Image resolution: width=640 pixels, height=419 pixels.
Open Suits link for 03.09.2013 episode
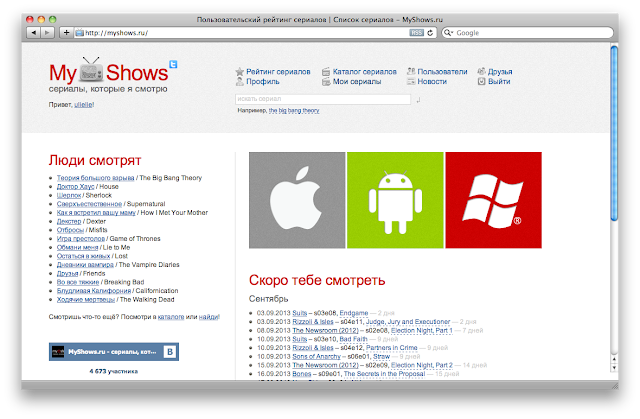coord(300,313)
